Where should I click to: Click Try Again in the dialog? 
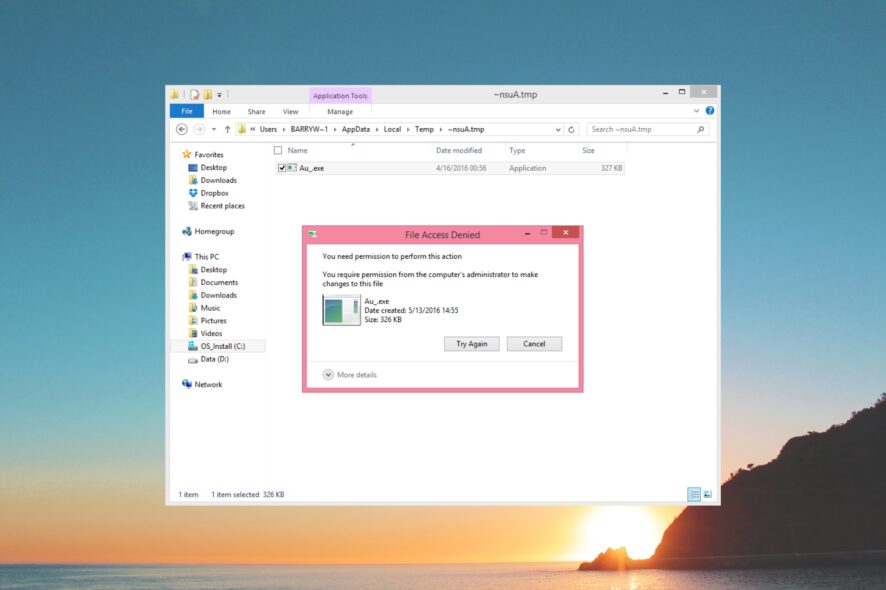click(472, 344)
